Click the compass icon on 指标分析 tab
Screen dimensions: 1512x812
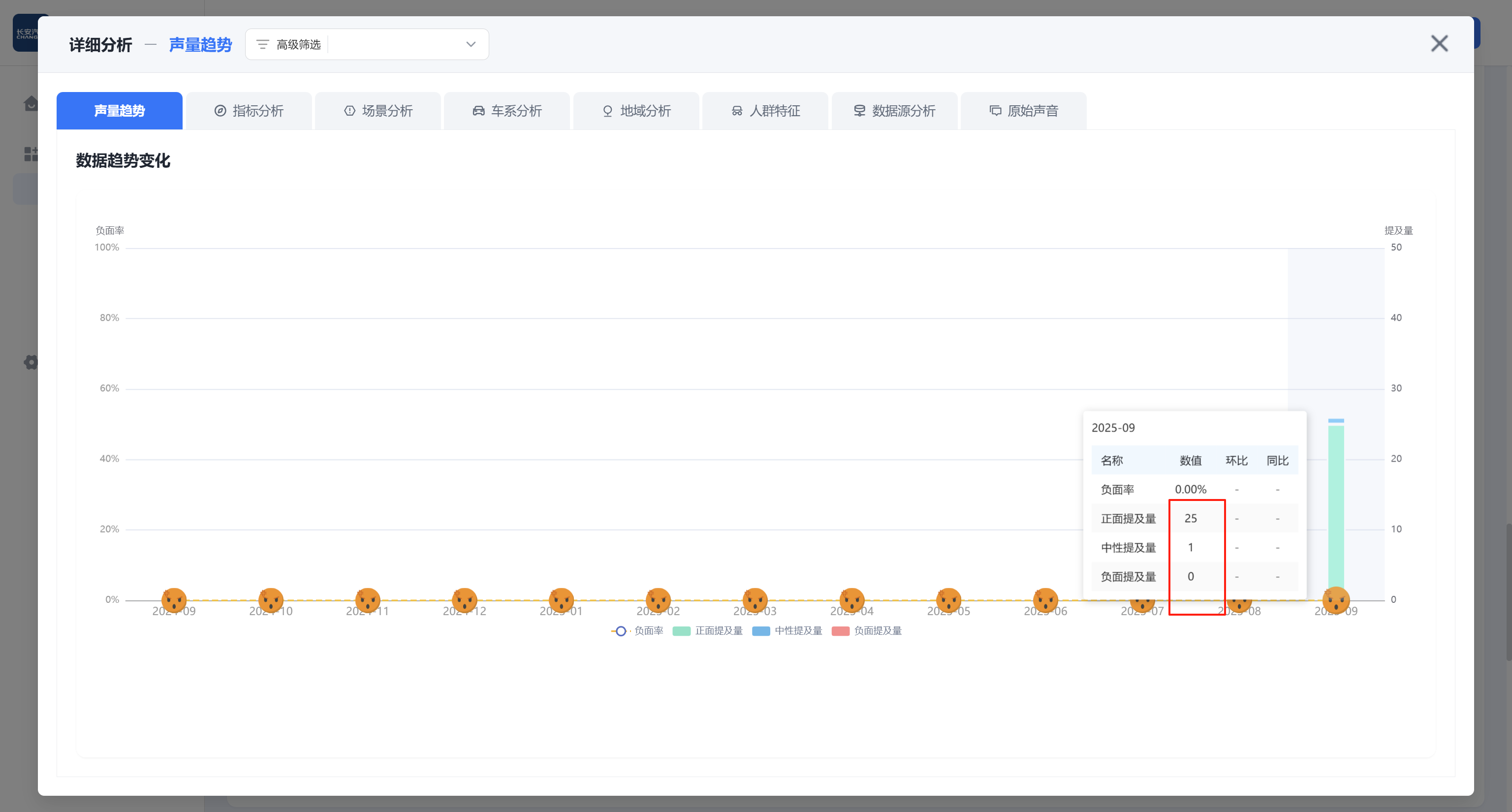tap(220, 111)
